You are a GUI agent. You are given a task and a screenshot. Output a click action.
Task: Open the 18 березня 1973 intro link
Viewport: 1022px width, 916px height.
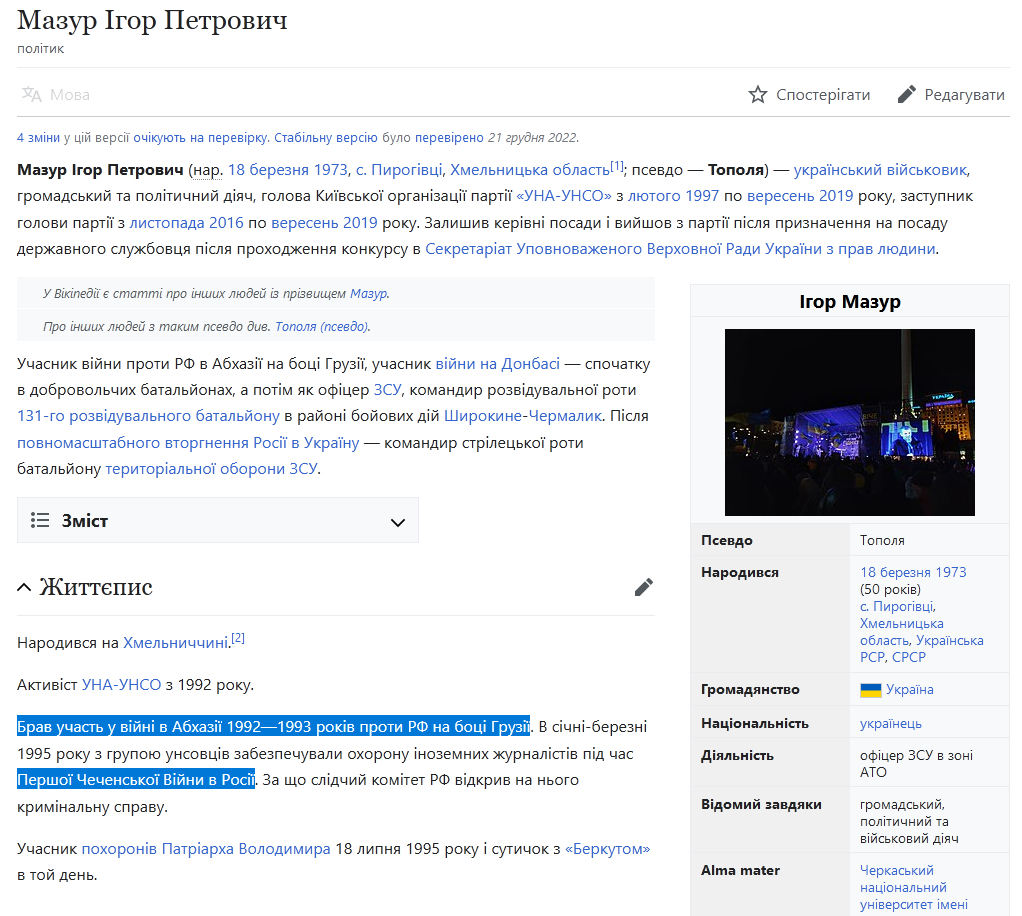287,170
